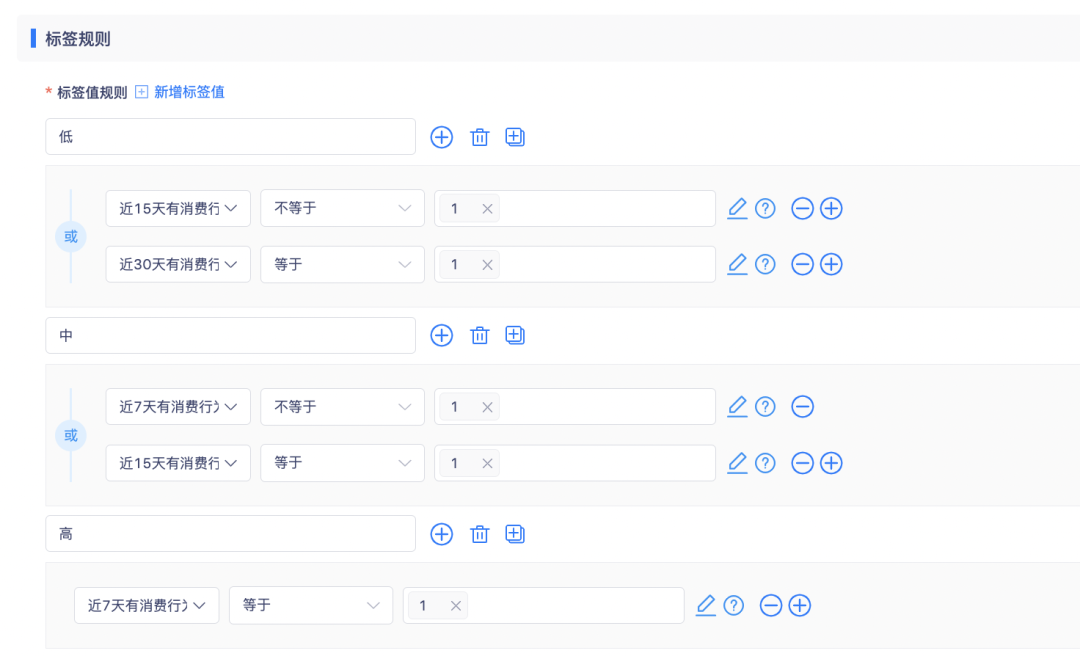1080x656 pixels.
Task: Click the 中 tag name input field
Action: point(230,336)
